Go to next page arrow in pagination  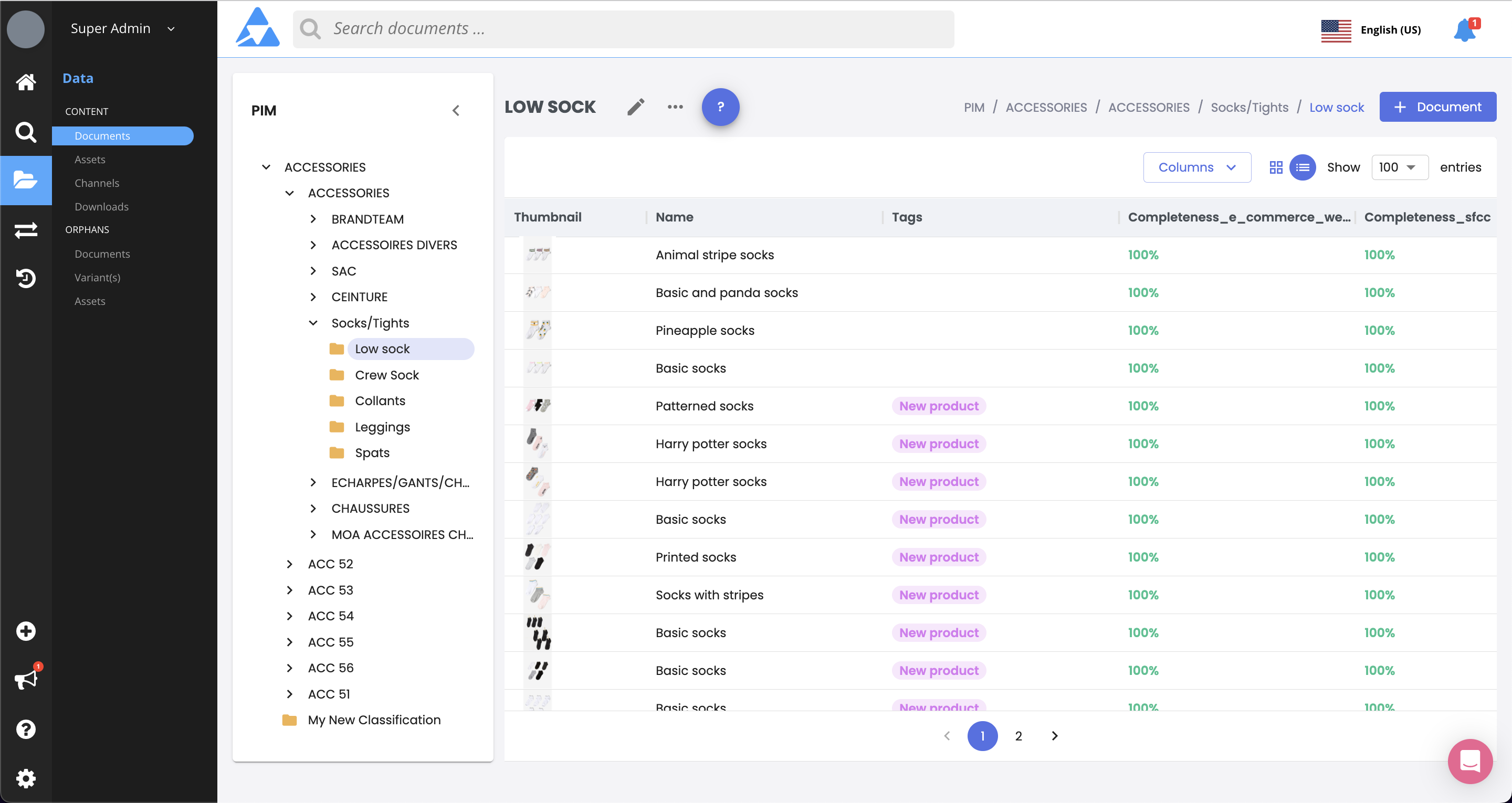[1054, 736]
